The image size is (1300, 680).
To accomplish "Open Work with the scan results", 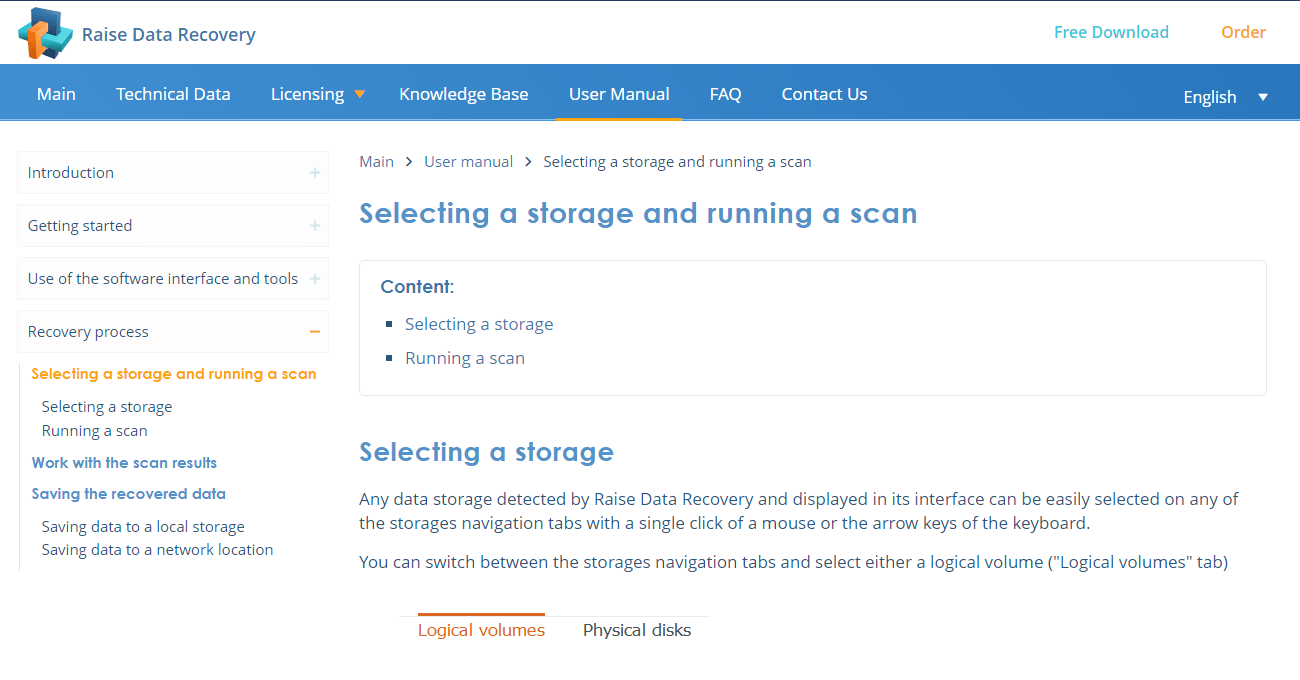I will pyautogui.click(x=123, y=462).
